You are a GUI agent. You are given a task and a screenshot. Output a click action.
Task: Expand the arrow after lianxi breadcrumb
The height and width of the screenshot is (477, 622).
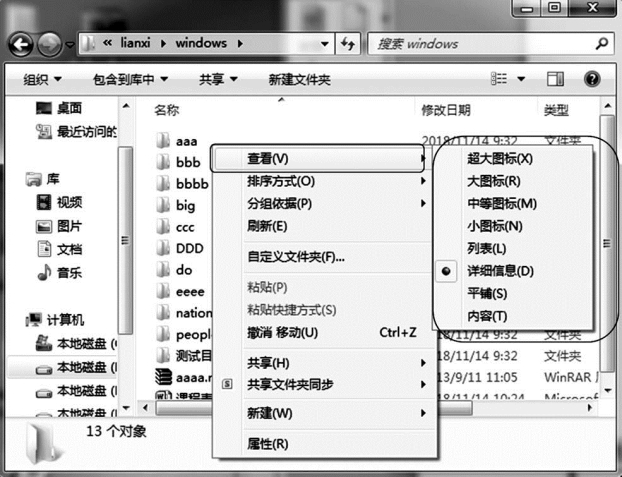pos(163,43)
